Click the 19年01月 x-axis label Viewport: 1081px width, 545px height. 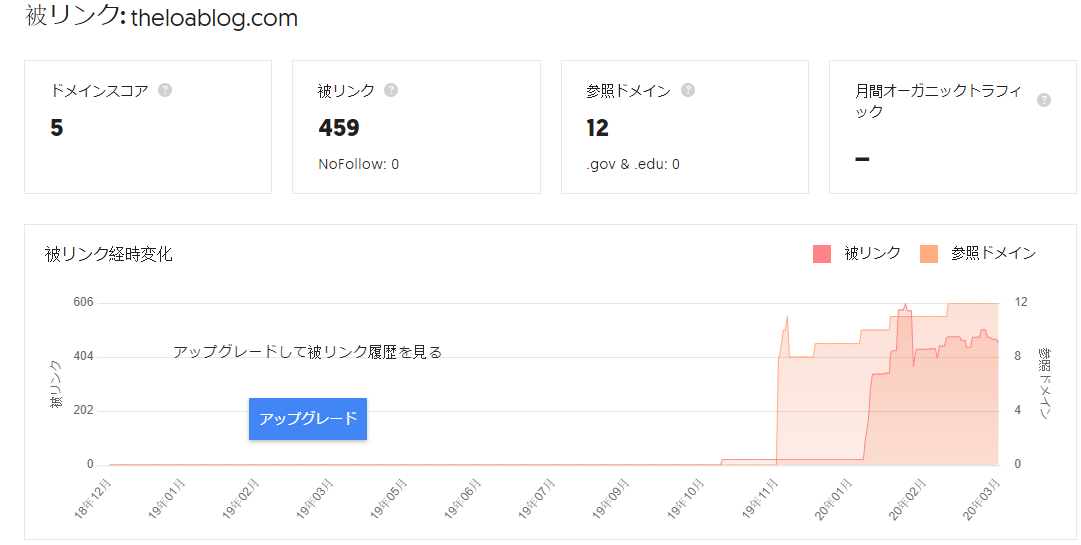tap(168, 499)
